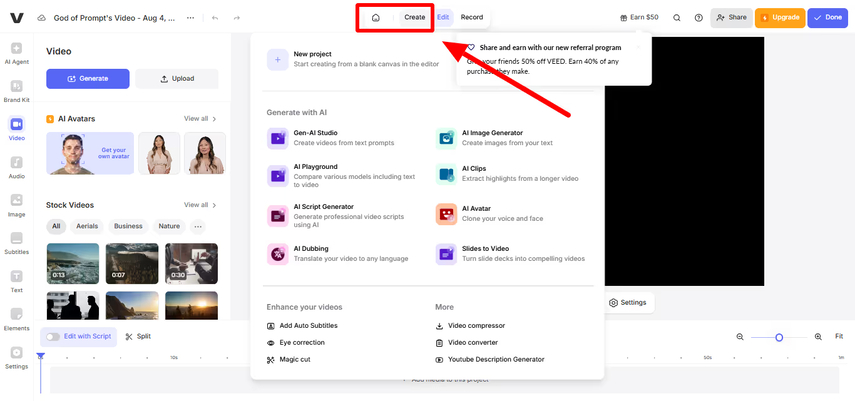Image resolution: width=855 pixels, height=401 pixels.
Task: Toggle the Edit with Script switch
Action: (52, 337)
